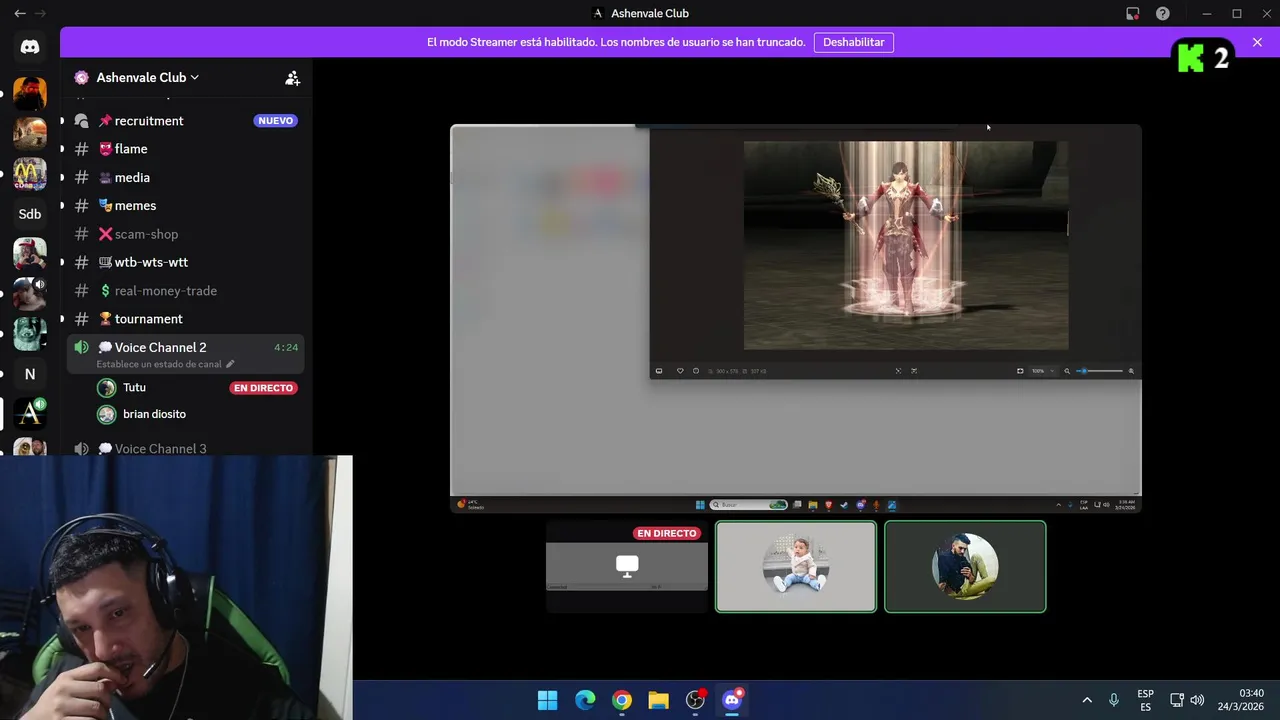Open the desert landscape server icon

point(30,133)
